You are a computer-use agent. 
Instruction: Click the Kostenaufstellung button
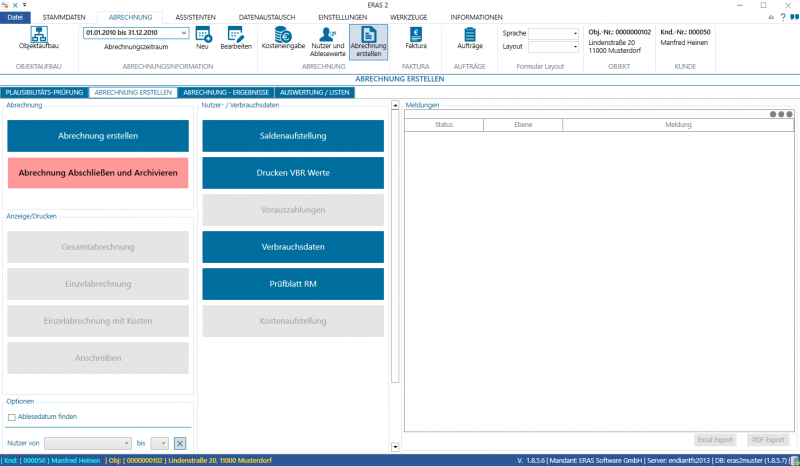click(293, 321)
